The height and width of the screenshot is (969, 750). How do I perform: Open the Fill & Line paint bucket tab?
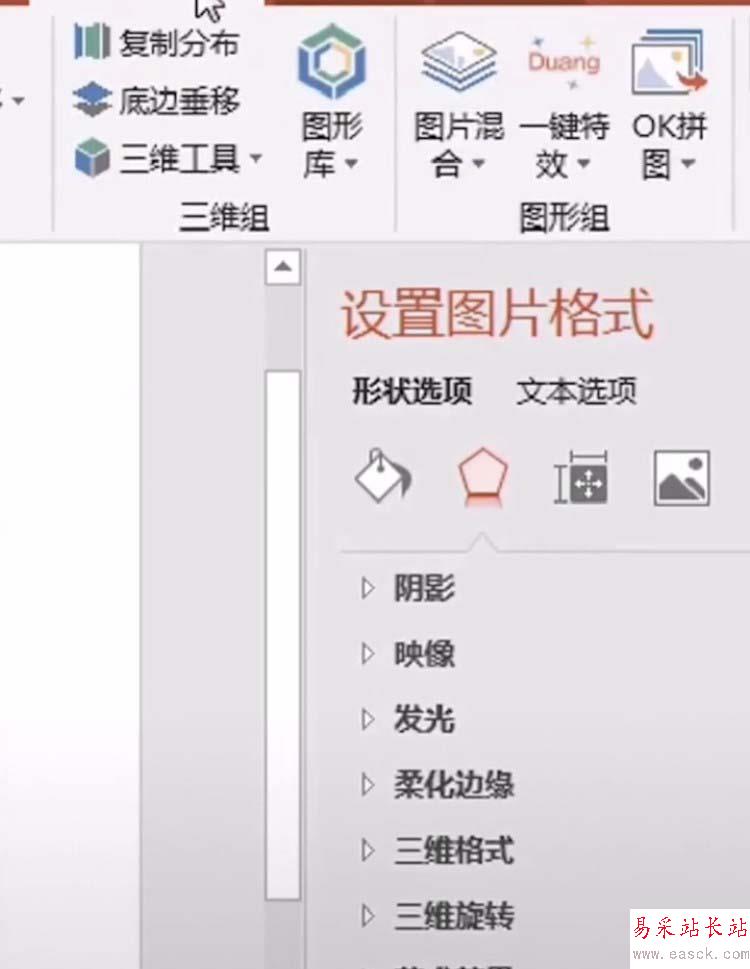coord(383,476)
